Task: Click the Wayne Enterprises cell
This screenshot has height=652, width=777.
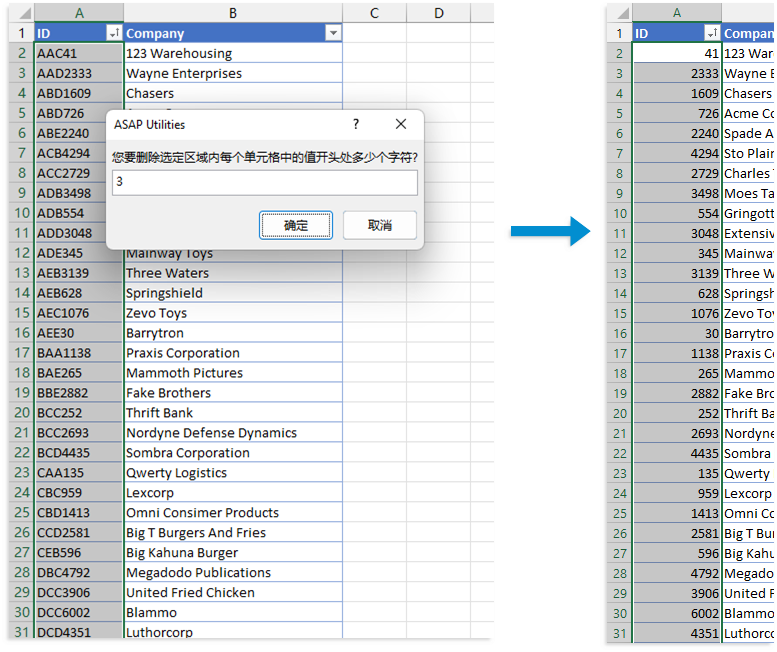Action: tap(233, 73)
